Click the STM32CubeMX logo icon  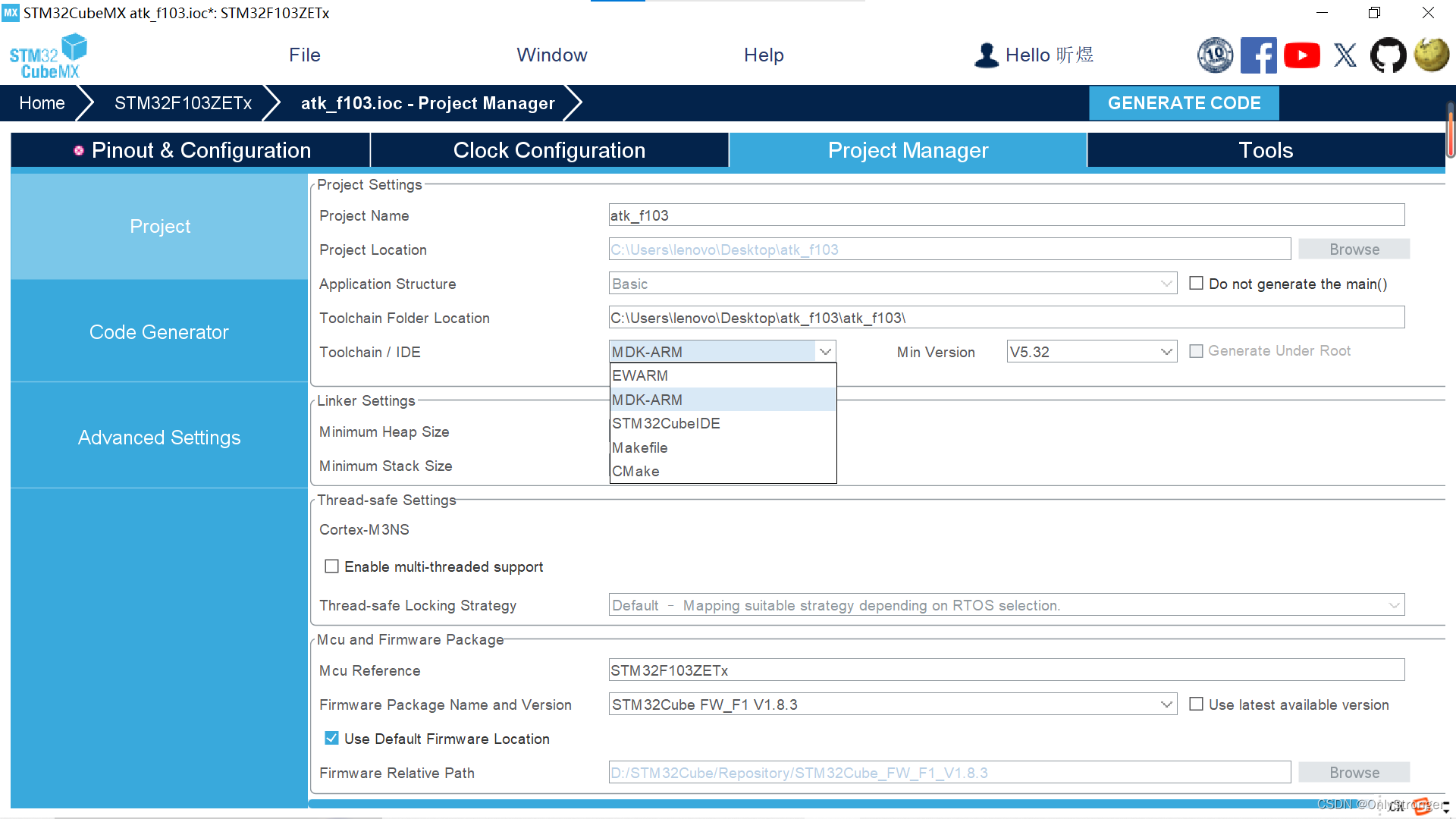pos(48,56)
